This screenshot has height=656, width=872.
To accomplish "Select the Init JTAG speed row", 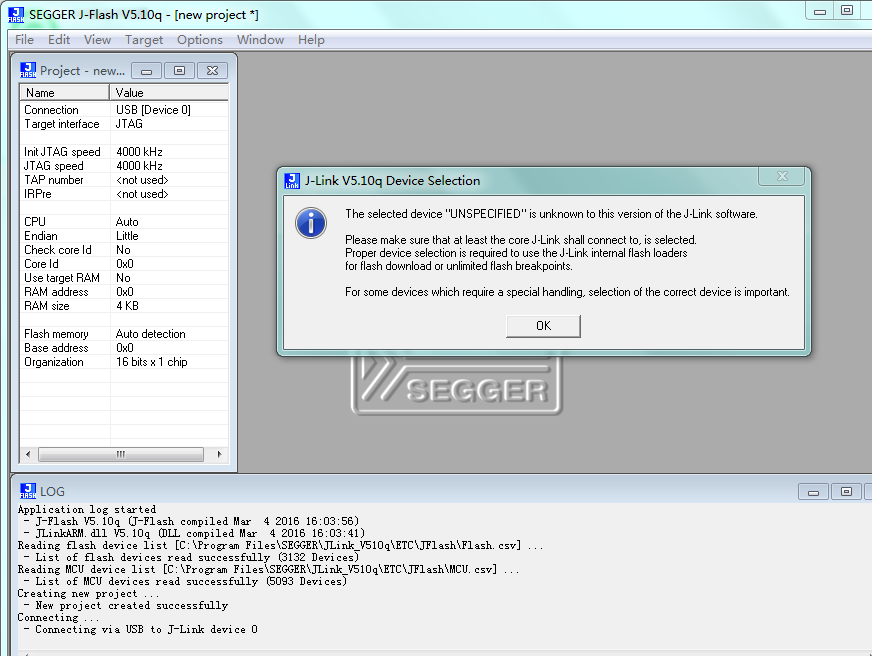I will (x=124, y=152).
